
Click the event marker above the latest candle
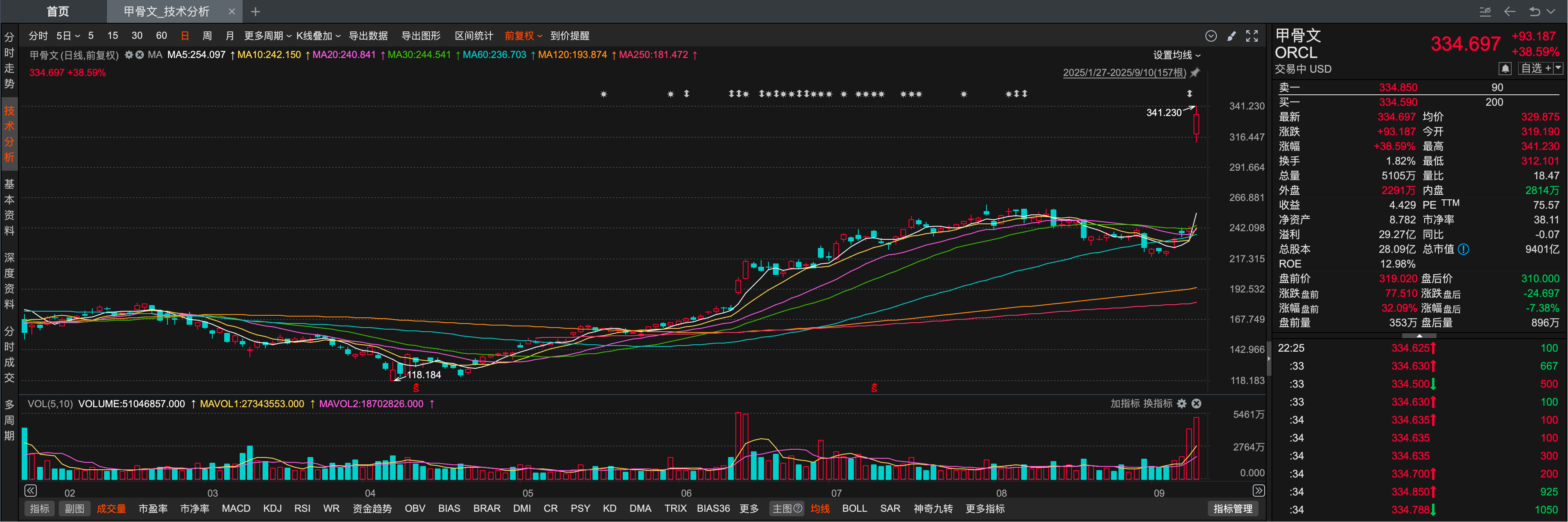click(1189, 93)
